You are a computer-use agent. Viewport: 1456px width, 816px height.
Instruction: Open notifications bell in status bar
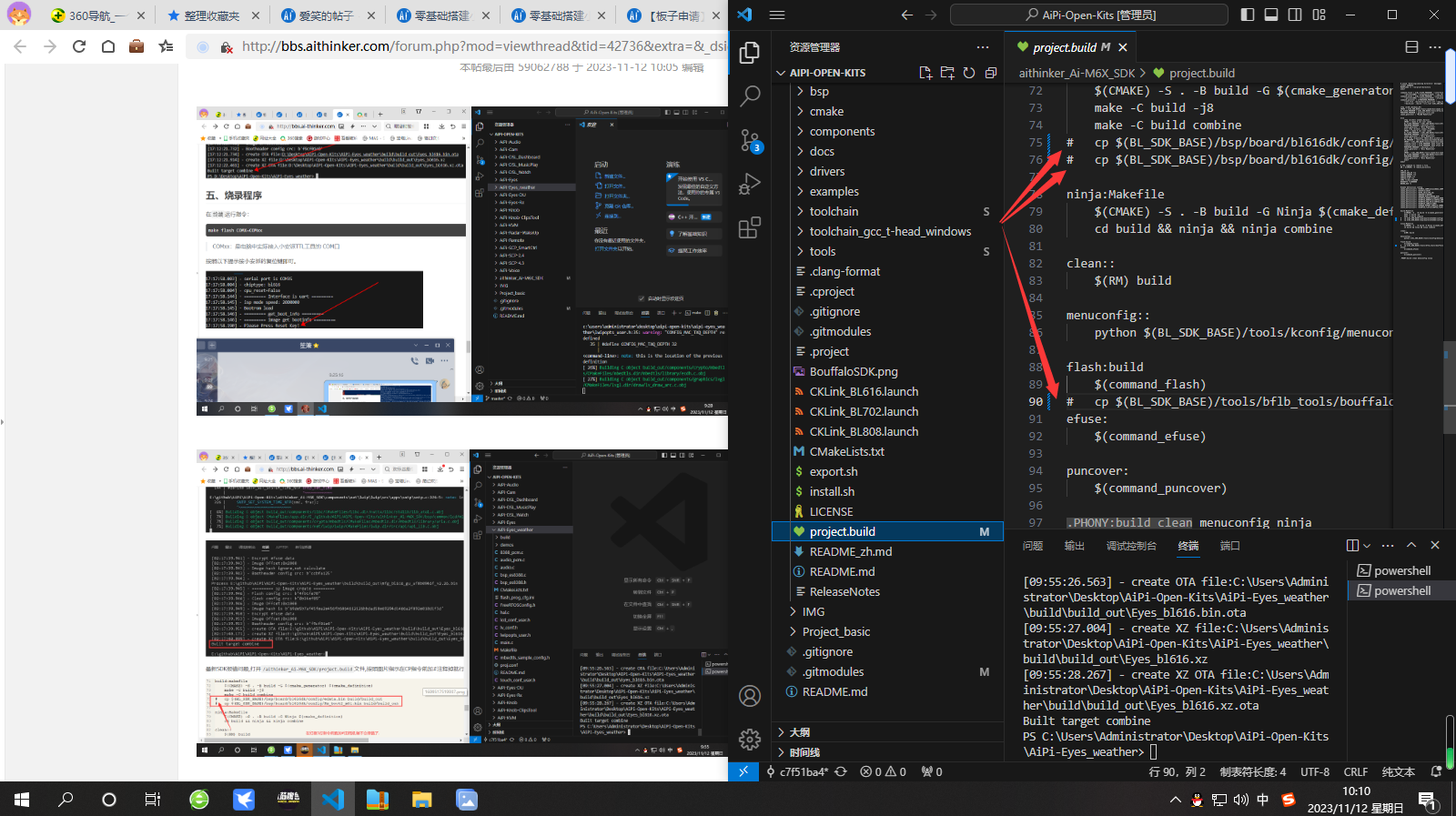coord(1436,771)
